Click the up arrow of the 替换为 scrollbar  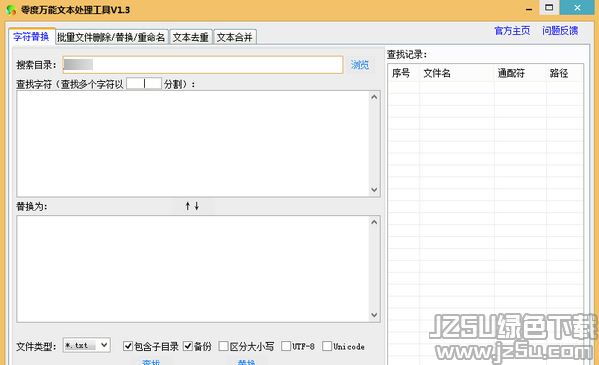tap(374, 222)
